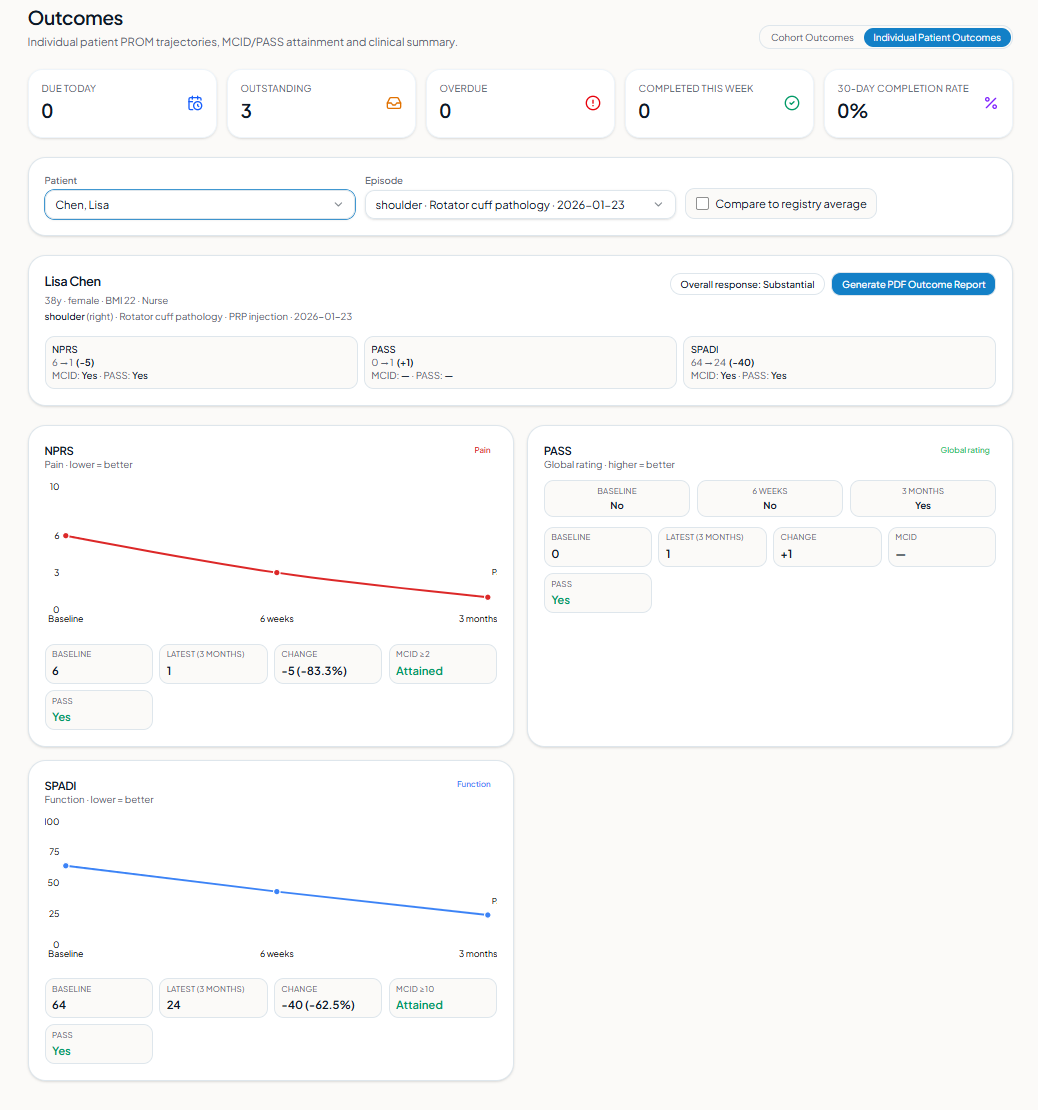The height and width of the screenshot is (1110, 1038).
Task: Click PASS panel top Baseline No cell
Action: click(x=617, y=498)
